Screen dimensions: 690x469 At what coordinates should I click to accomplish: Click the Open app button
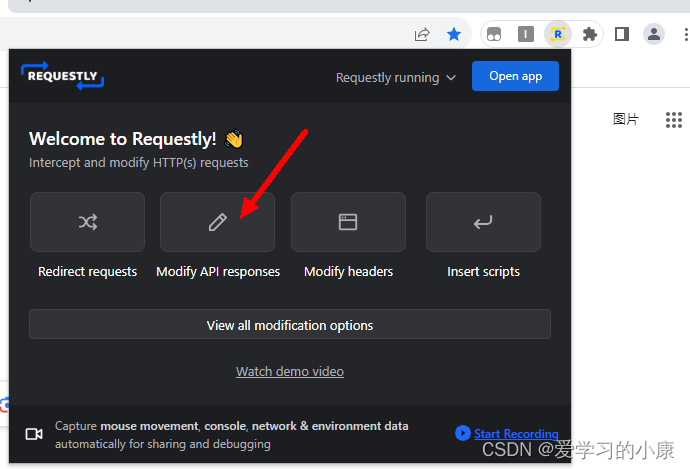pos(515,76)
